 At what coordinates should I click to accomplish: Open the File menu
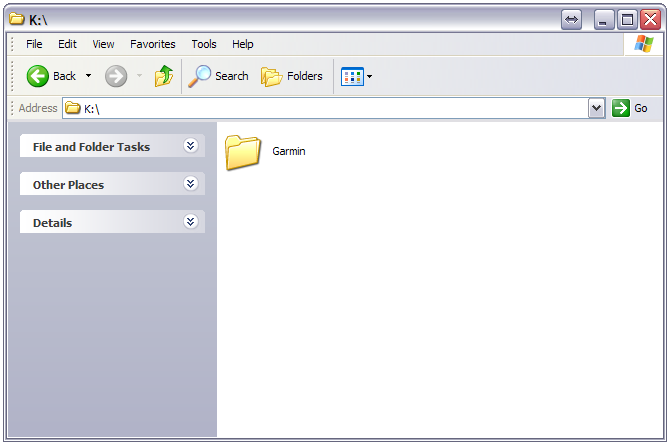coord(34,44)
